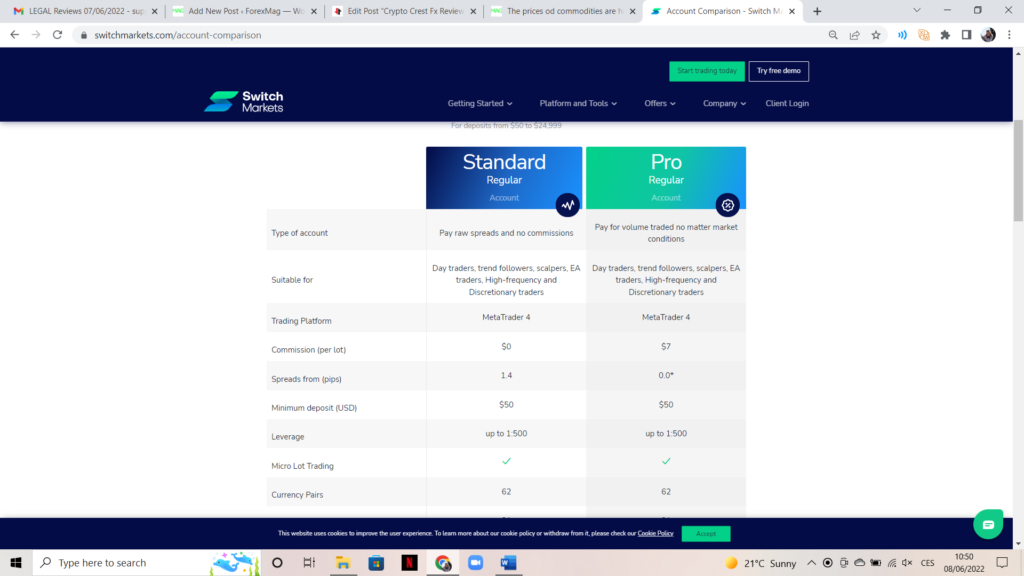Open the Offers dropdown
This screenshot has height=576, width=1024.
point(660,103)
